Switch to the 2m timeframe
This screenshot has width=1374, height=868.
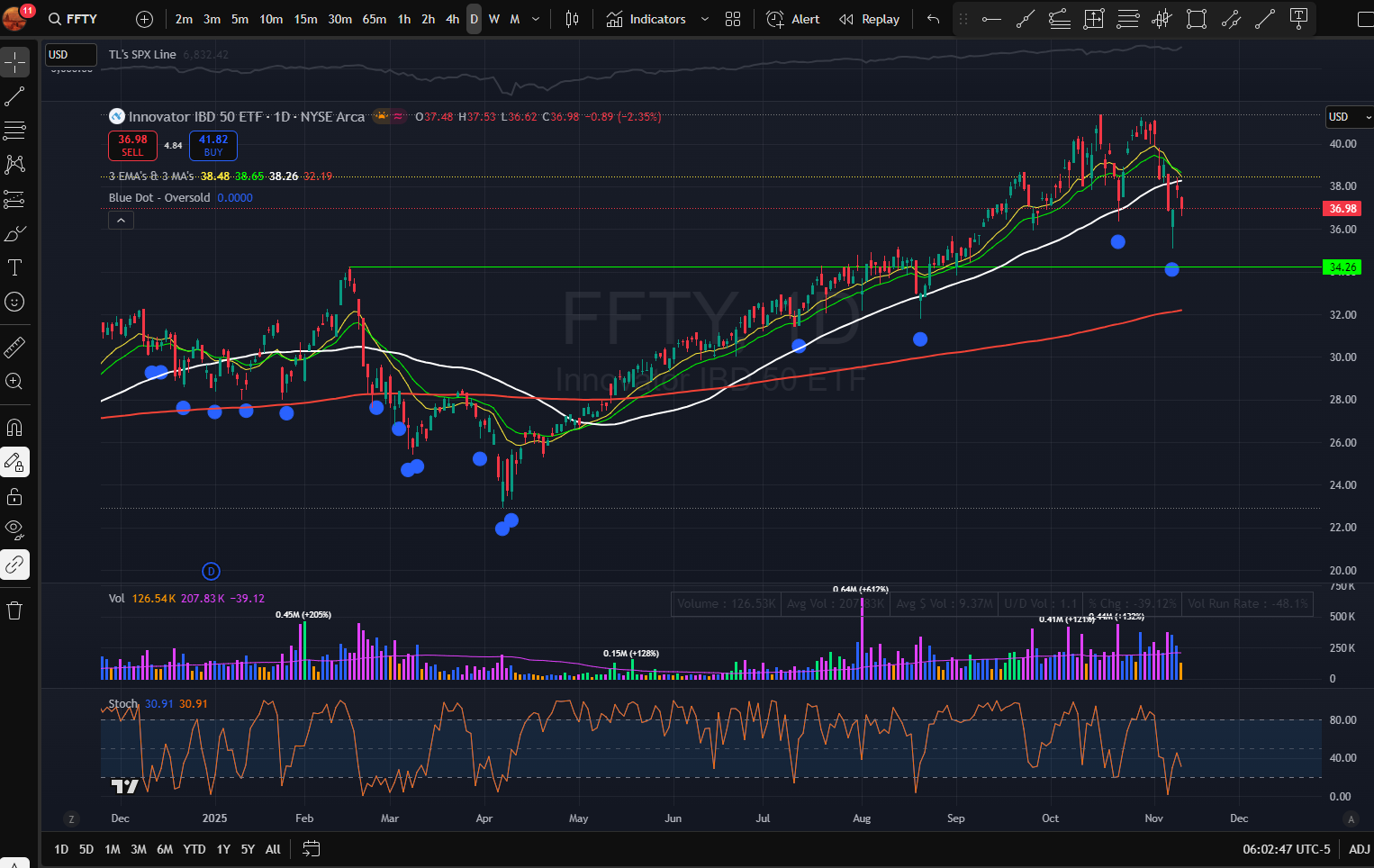(184, 19)
